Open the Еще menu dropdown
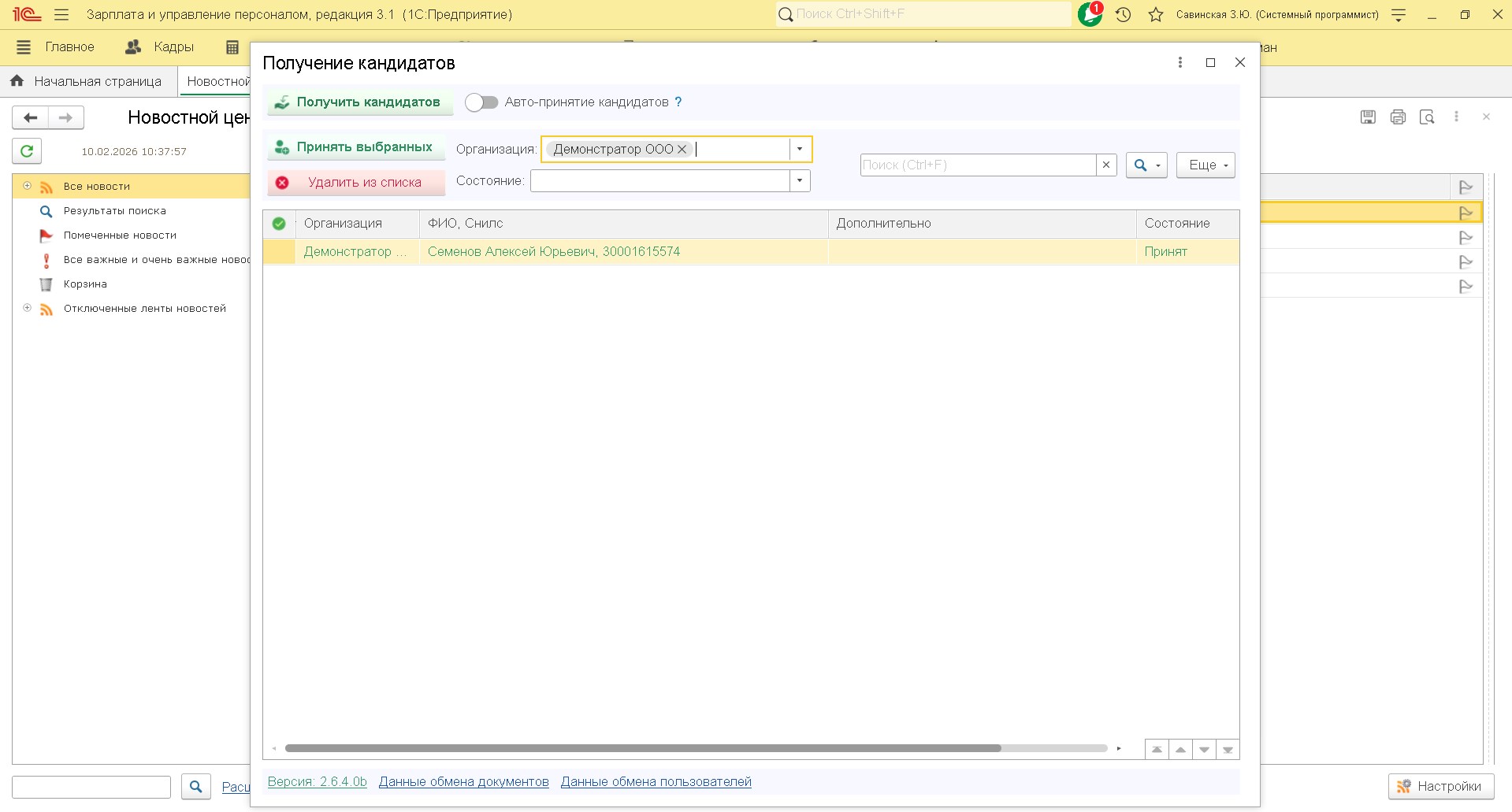Screen dimensions: 1512x812 pos(1206,165)
